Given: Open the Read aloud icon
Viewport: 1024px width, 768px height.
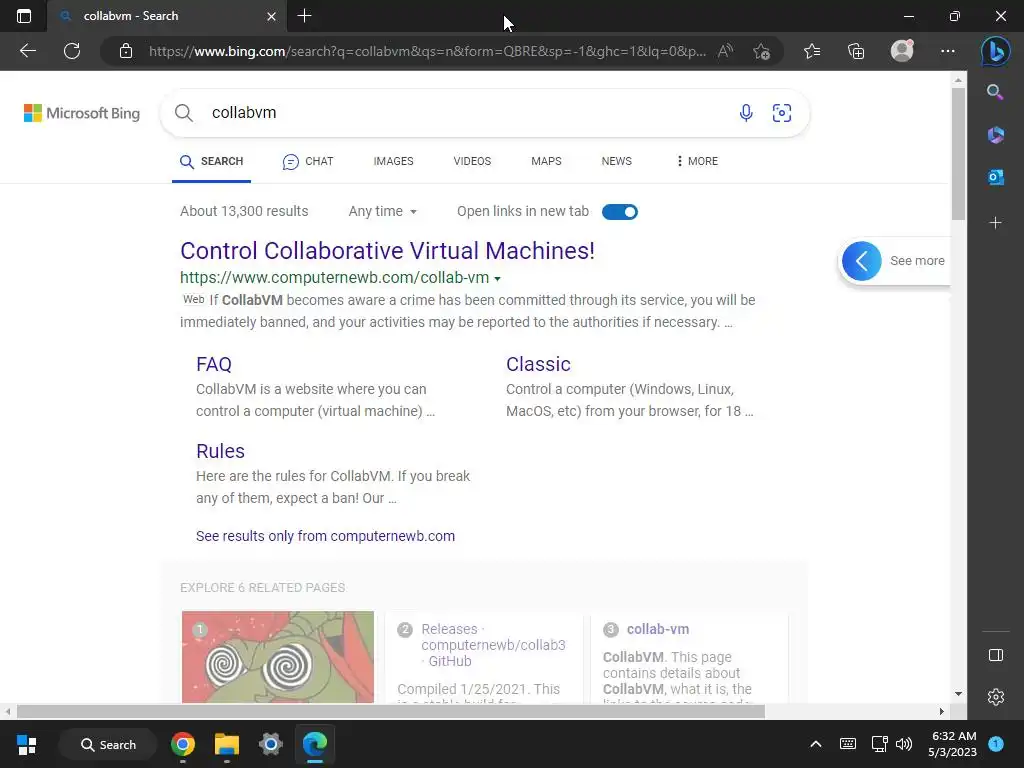Looking at the screenshot, I should pyautogui.click(x=726, y=51).
